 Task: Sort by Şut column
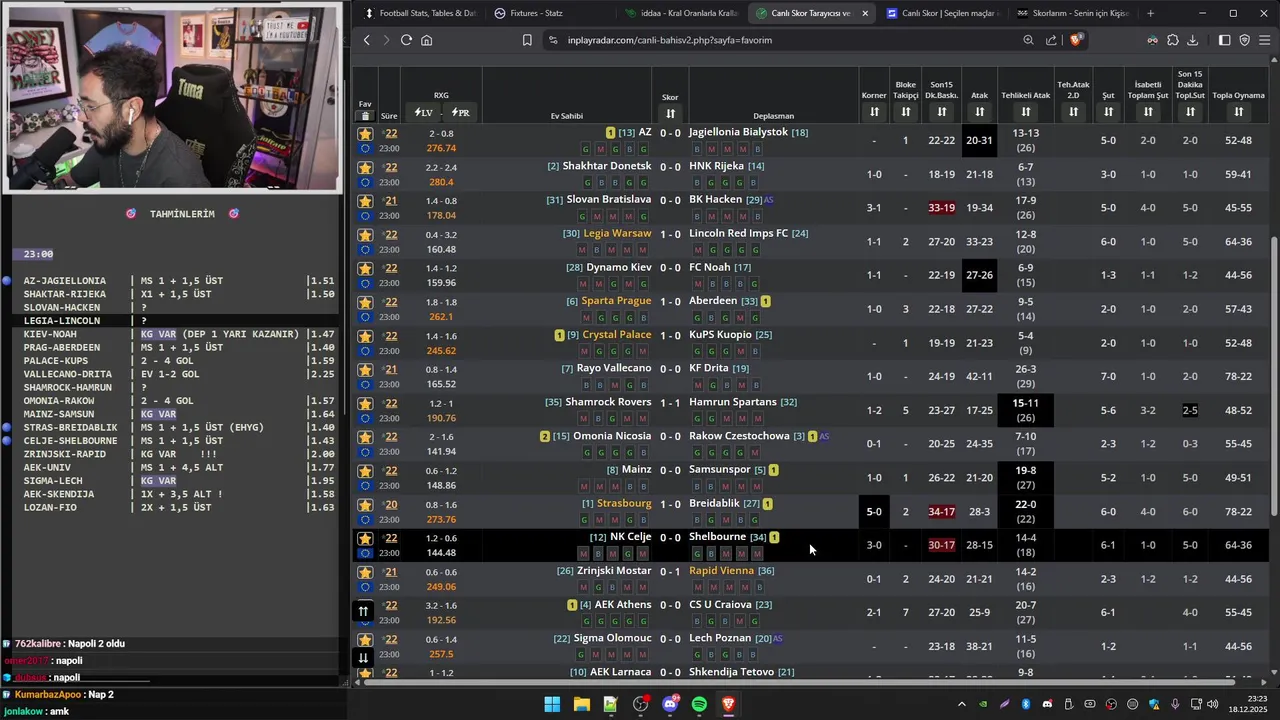click(x=1108, y=112)
